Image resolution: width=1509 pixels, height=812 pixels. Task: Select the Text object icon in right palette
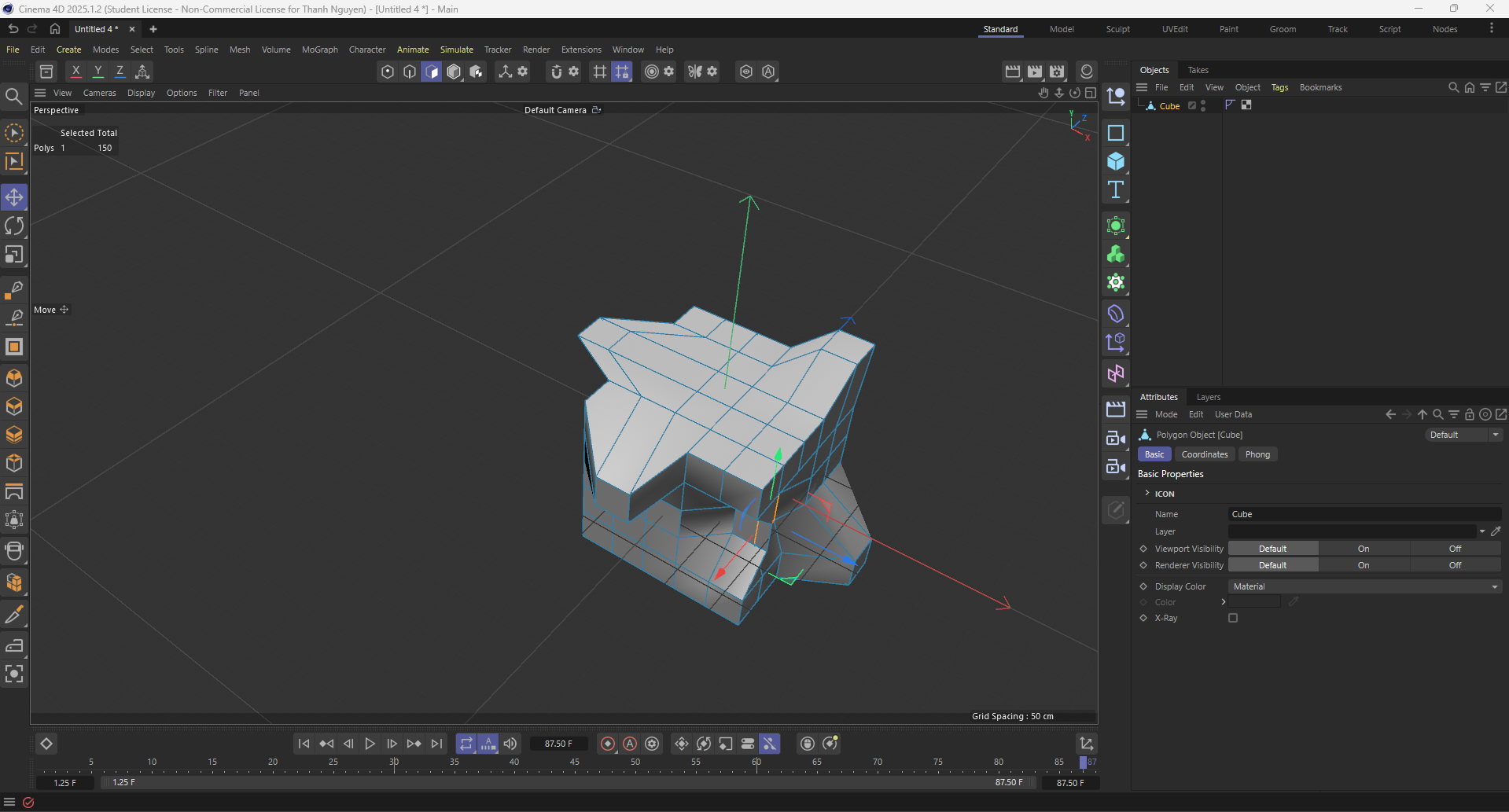1116,189
